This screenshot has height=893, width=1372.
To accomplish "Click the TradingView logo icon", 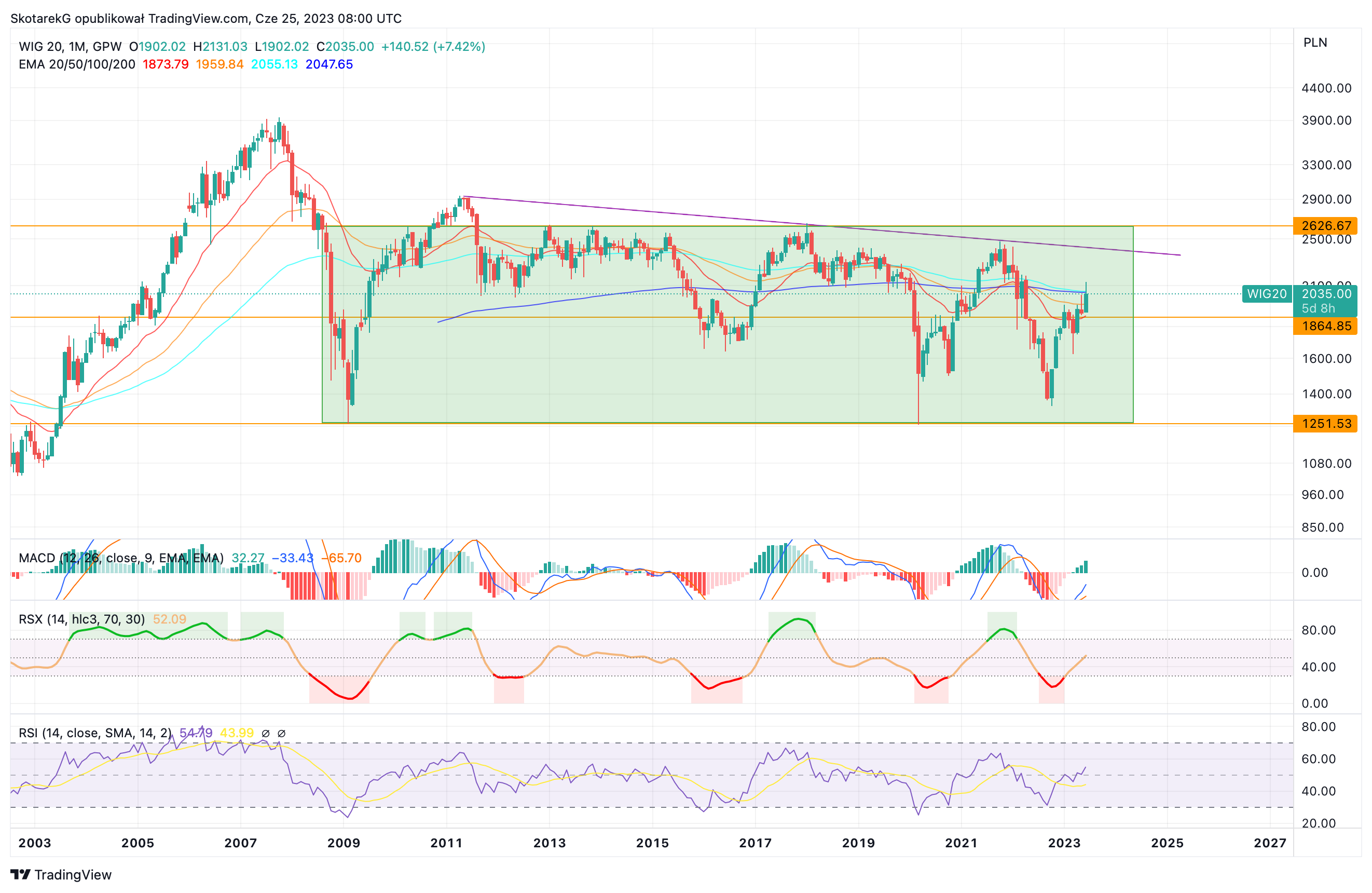I will pyautogui.click(x=20, y=874).
